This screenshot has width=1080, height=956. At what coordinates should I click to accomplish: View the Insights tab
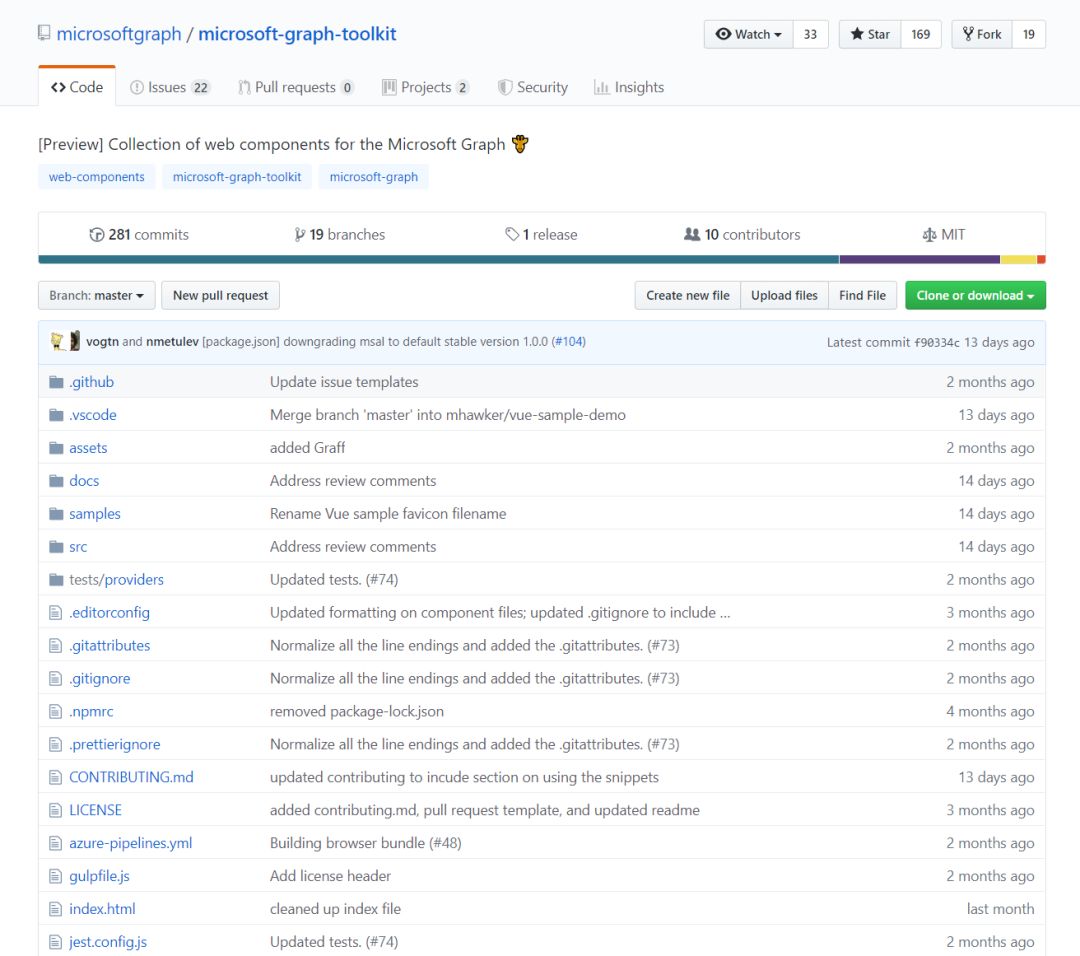[x=629, y=87]
